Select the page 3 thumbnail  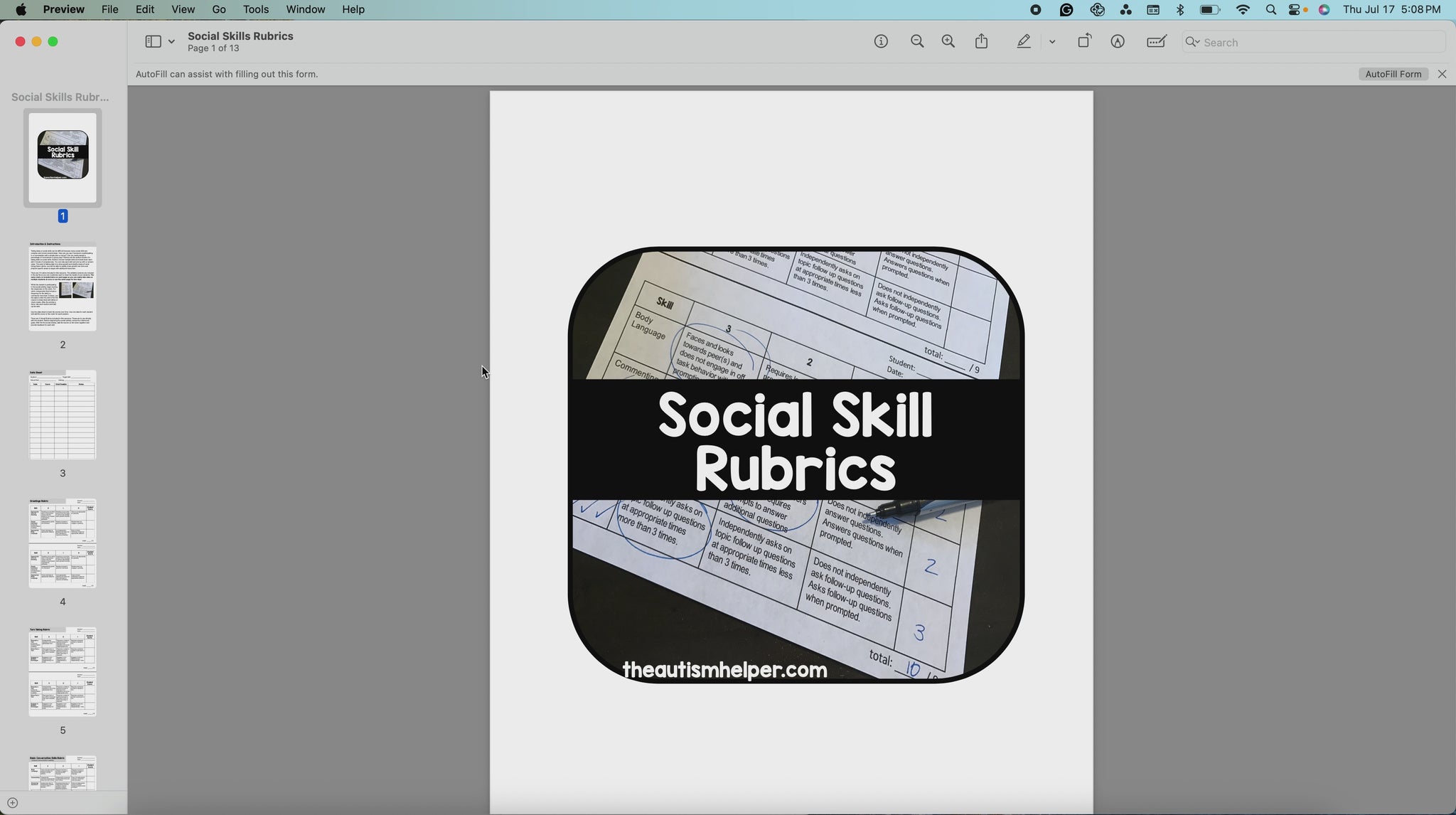click(x=63, y=415)
